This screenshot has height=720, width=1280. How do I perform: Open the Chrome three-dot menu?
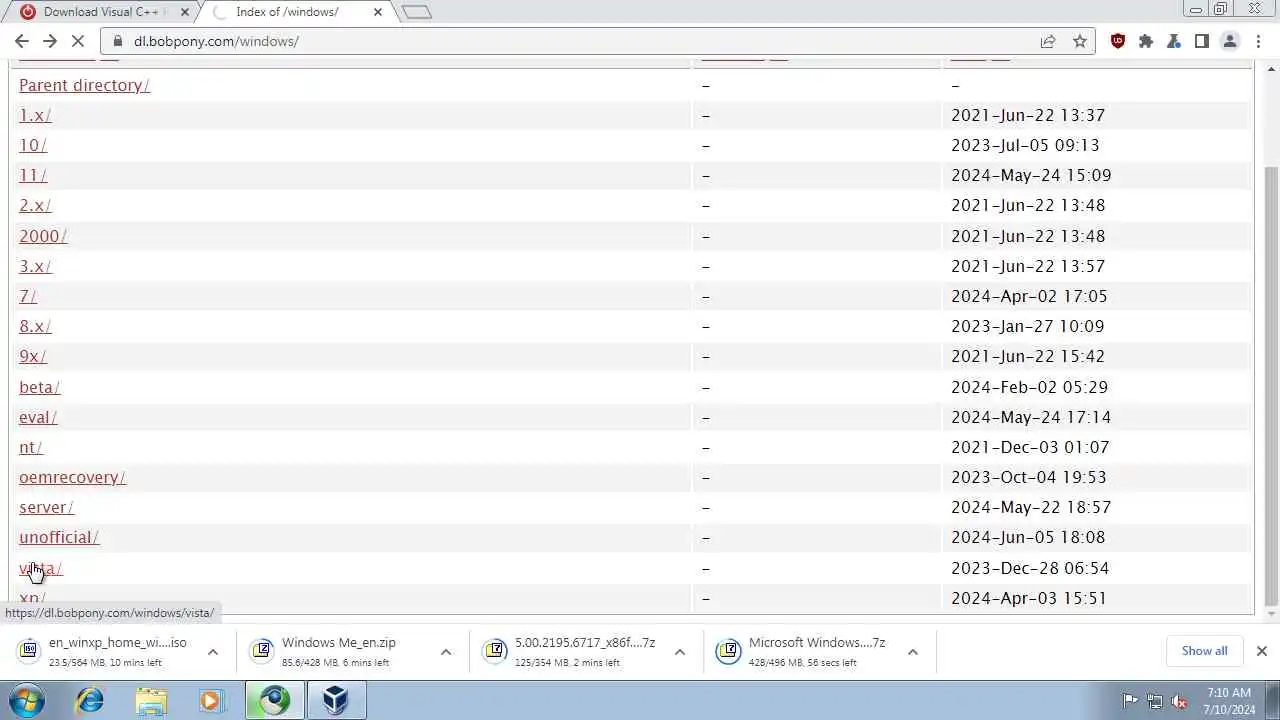click(x=1258, y=41)
